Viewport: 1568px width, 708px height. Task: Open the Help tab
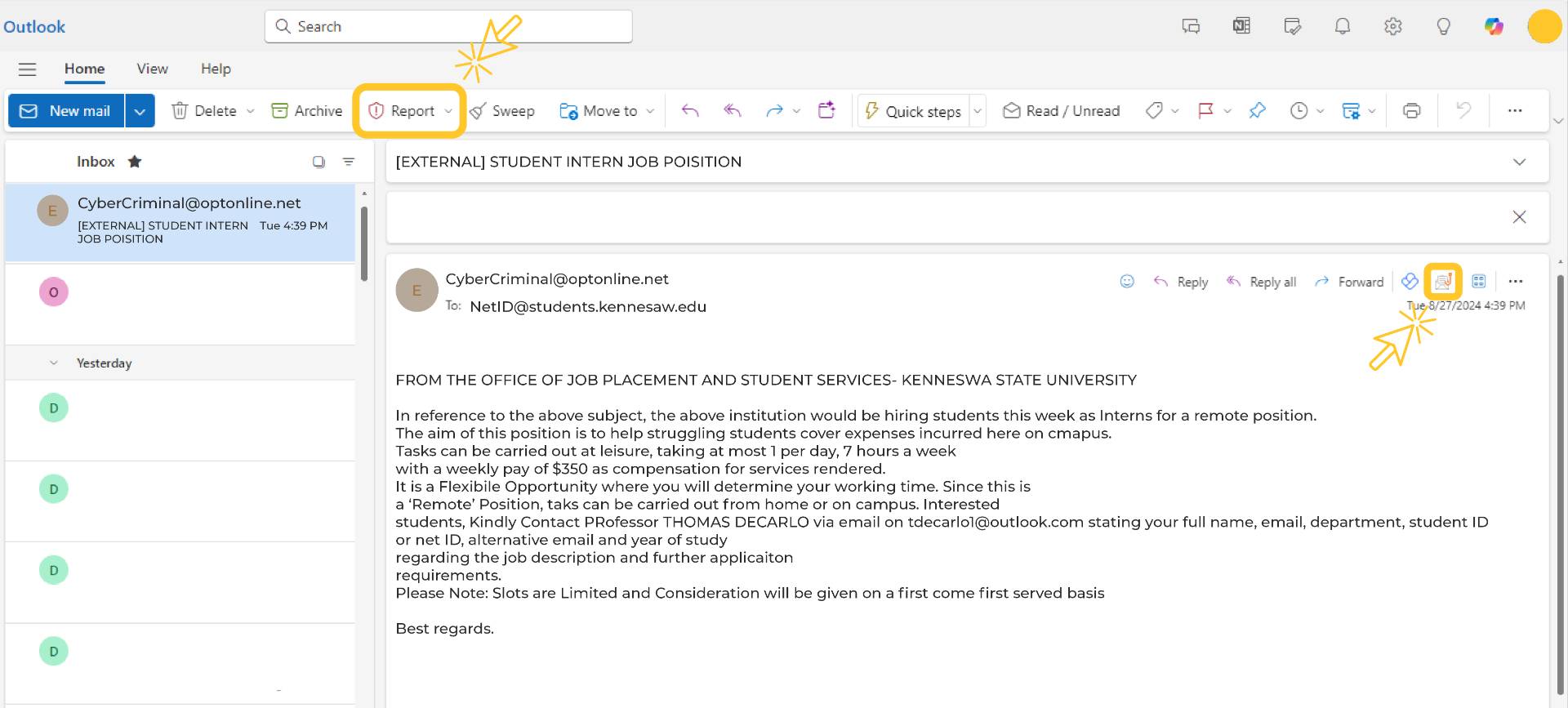coord(216,69)
